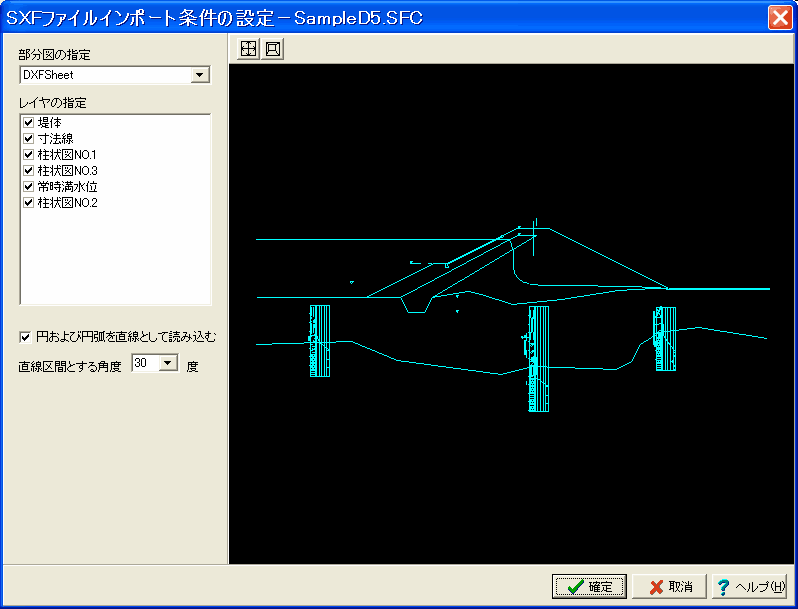The image size is (798, 609).
Task: Uncheck the 堤体 layer checkbox
Action: click(28, 123)
